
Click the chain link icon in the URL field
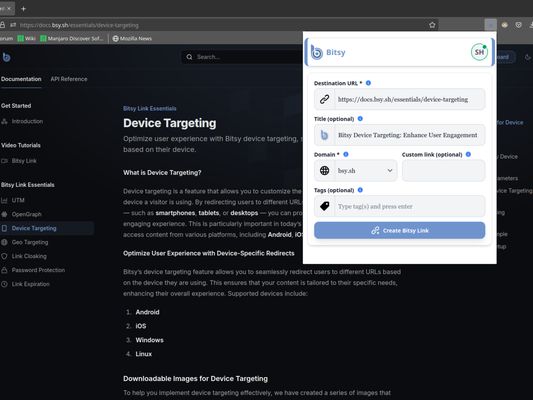click(x=324, y=99)
